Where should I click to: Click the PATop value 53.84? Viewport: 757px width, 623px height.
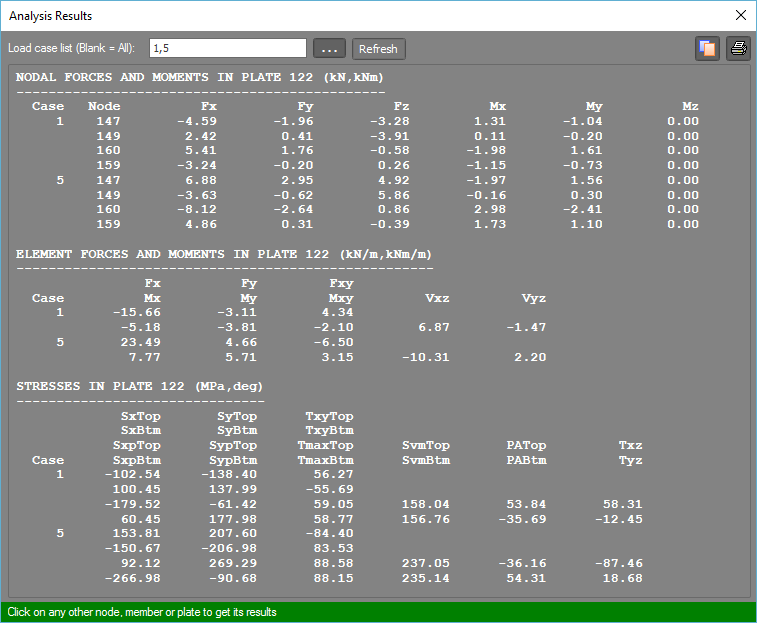(526, 504)
